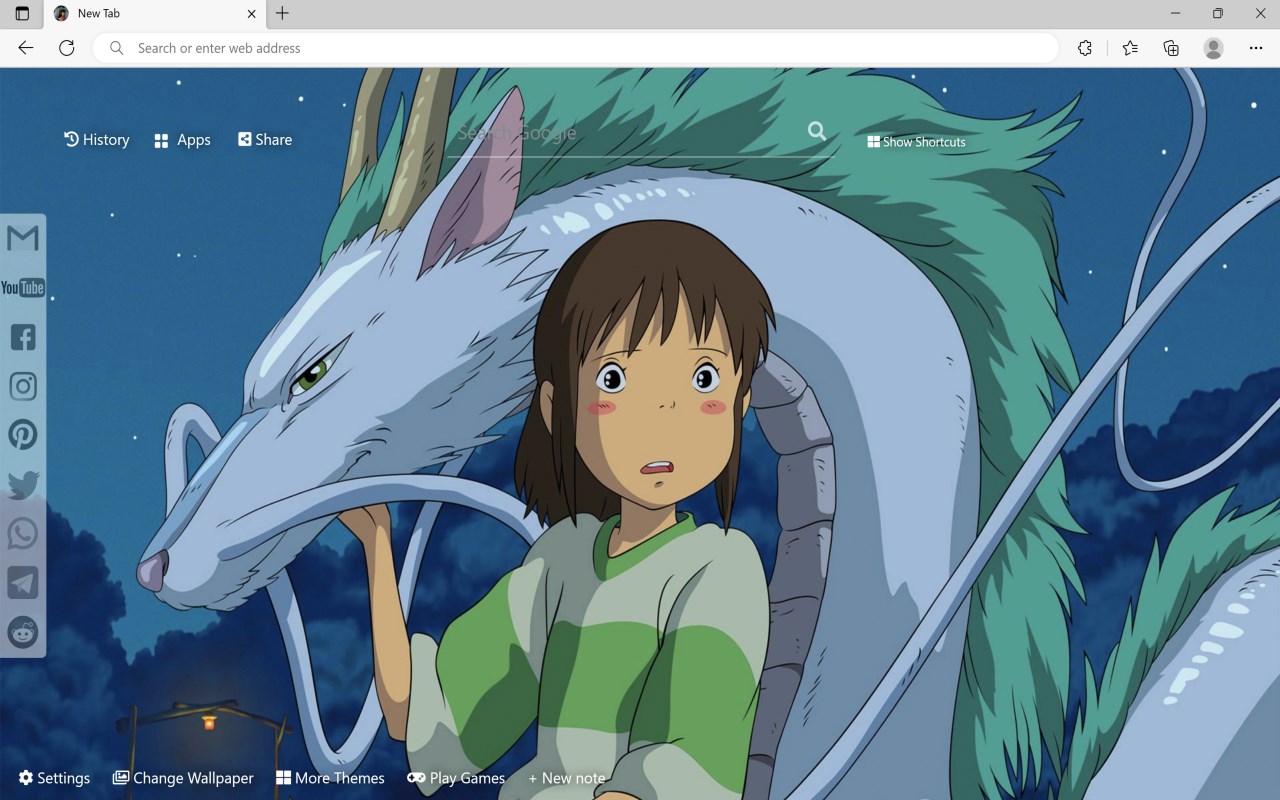This screenshot has height=800, width=1280.
Task: Open Play Games
Action: (456, 778)
